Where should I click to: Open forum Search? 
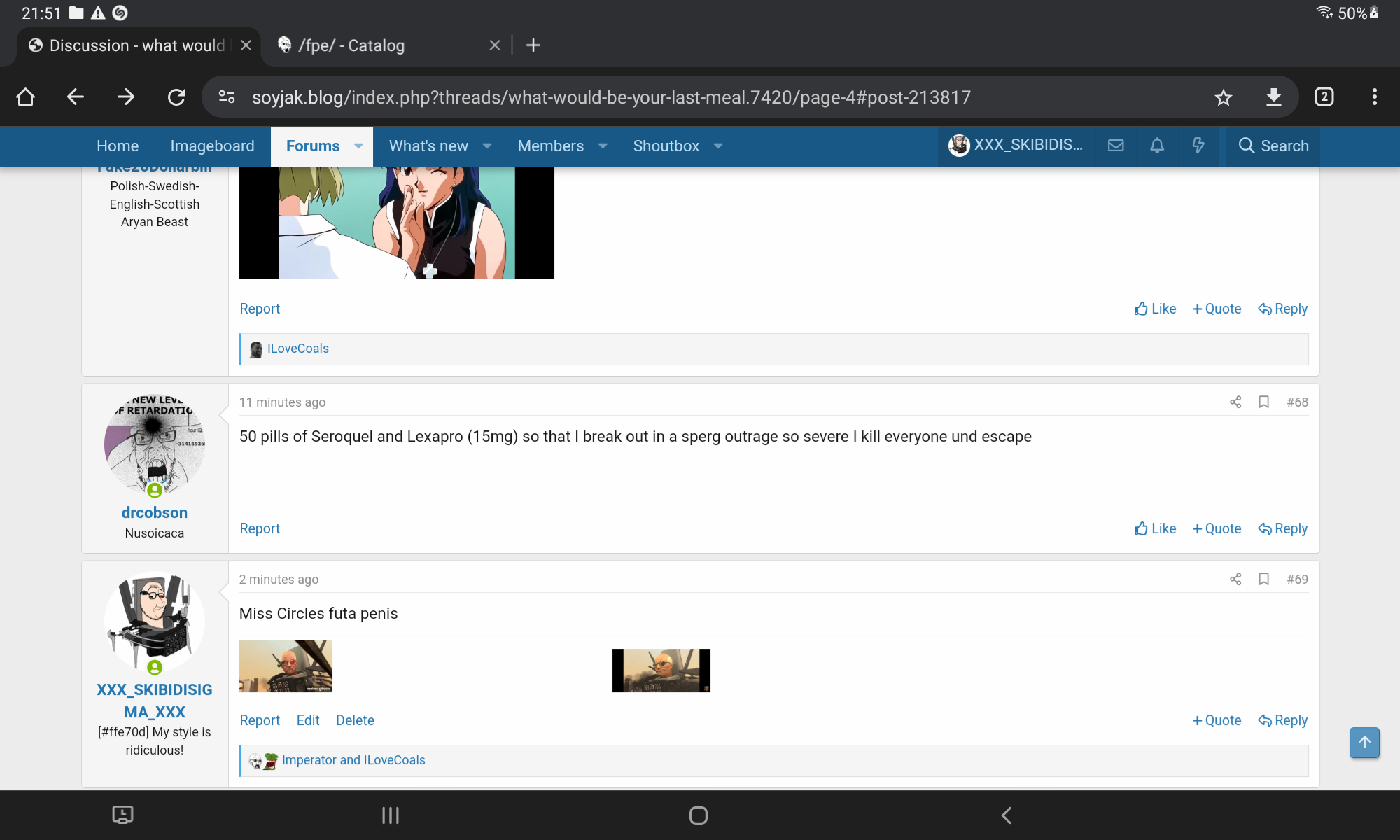tap(1273, 146)
